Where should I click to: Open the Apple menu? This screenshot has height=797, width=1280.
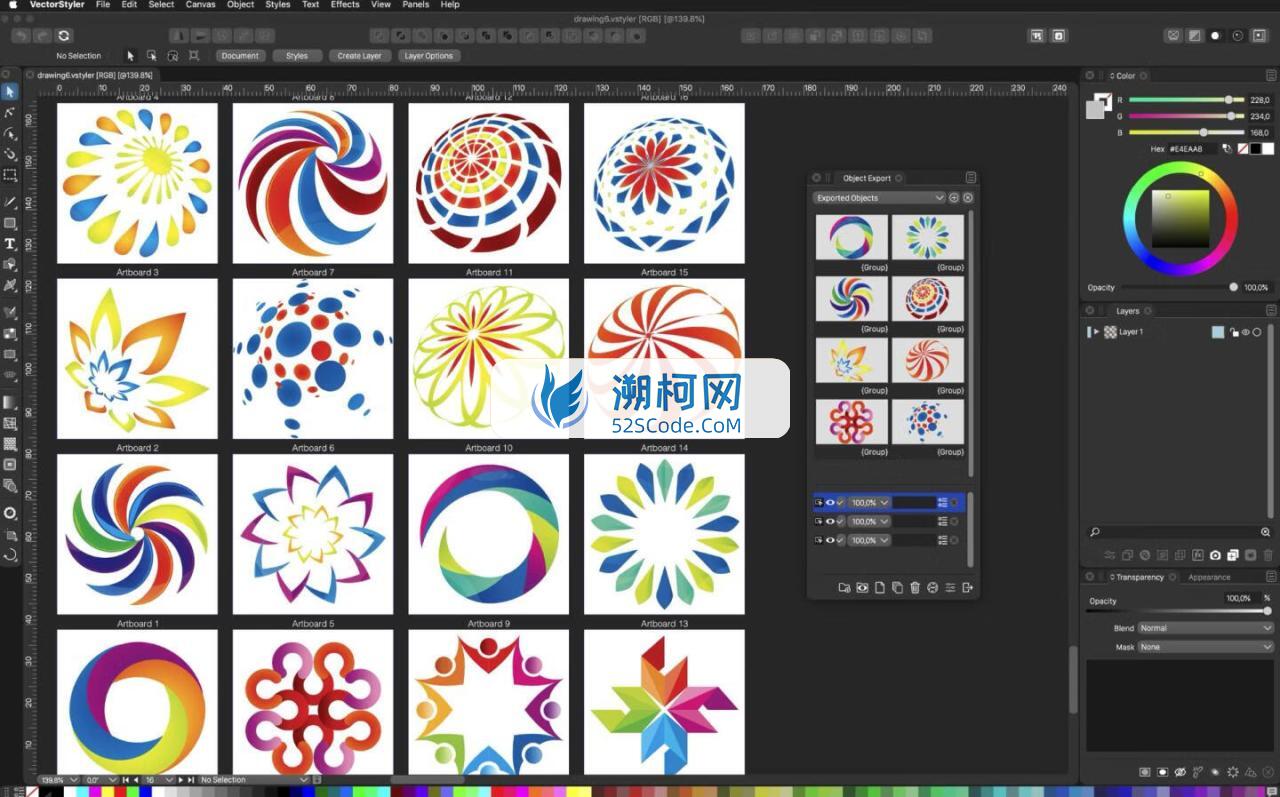click(x=13, y=5)
